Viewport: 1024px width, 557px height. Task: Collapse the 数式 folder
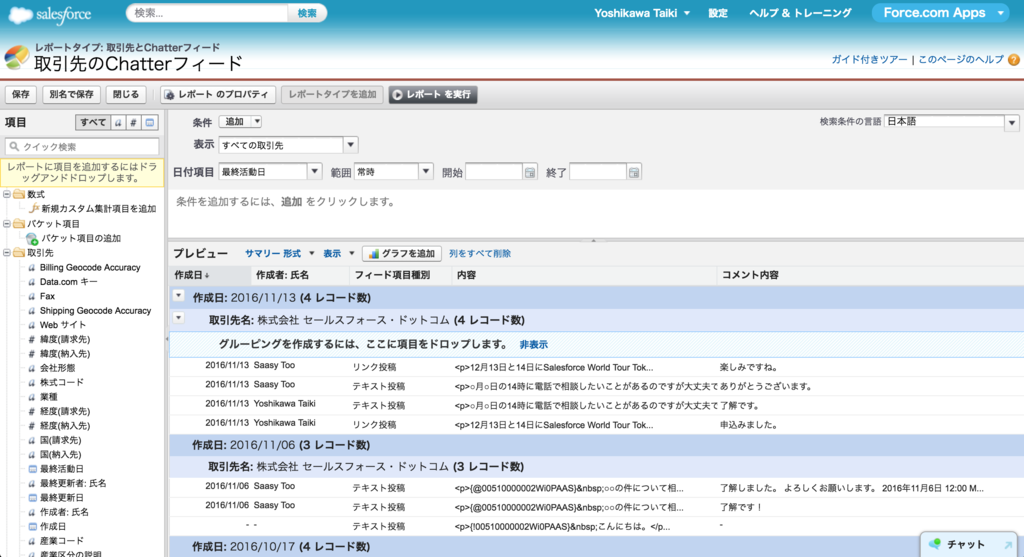pos(7,194)
